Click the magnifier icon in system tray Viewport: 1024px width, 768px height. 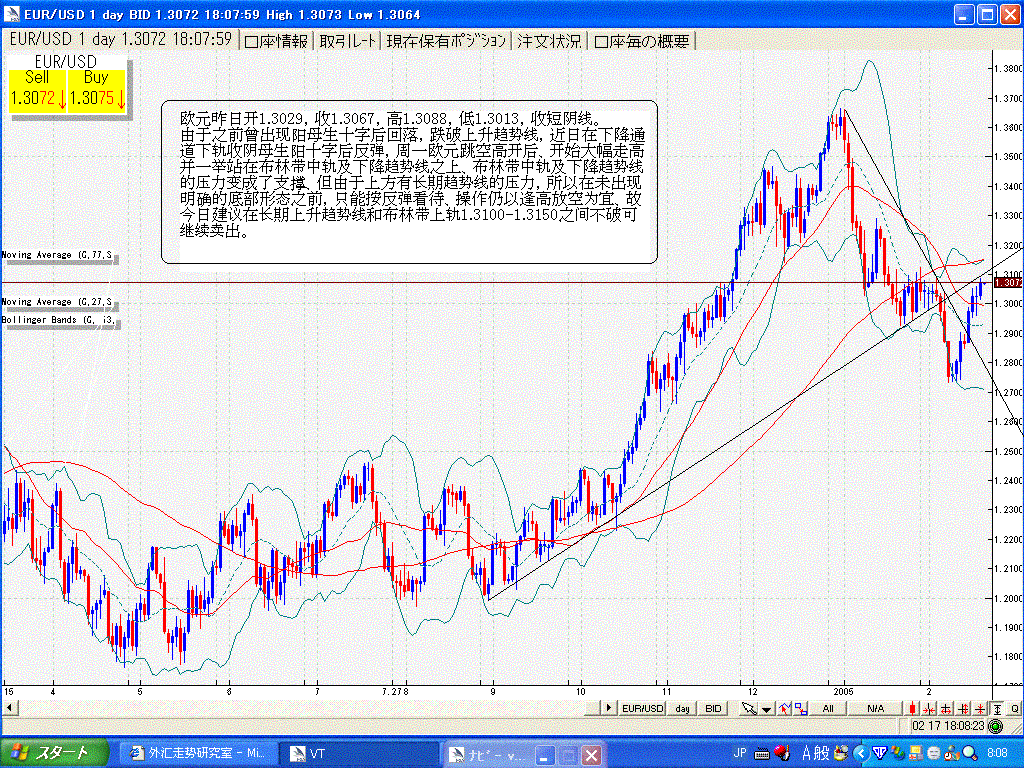tap(969, 754)
